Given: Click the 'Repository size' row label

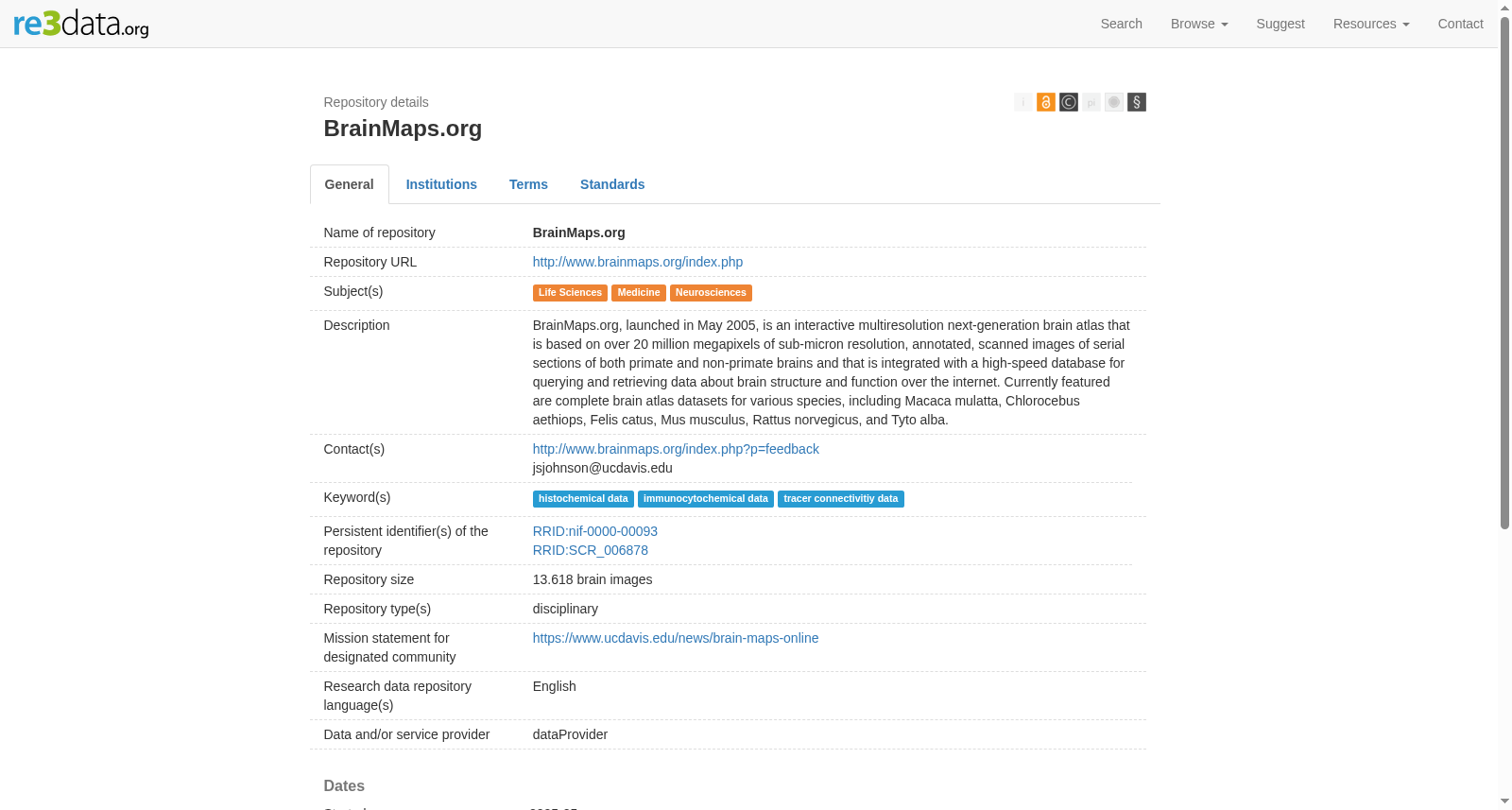Looking at the screenshot, I should (369, 579).
